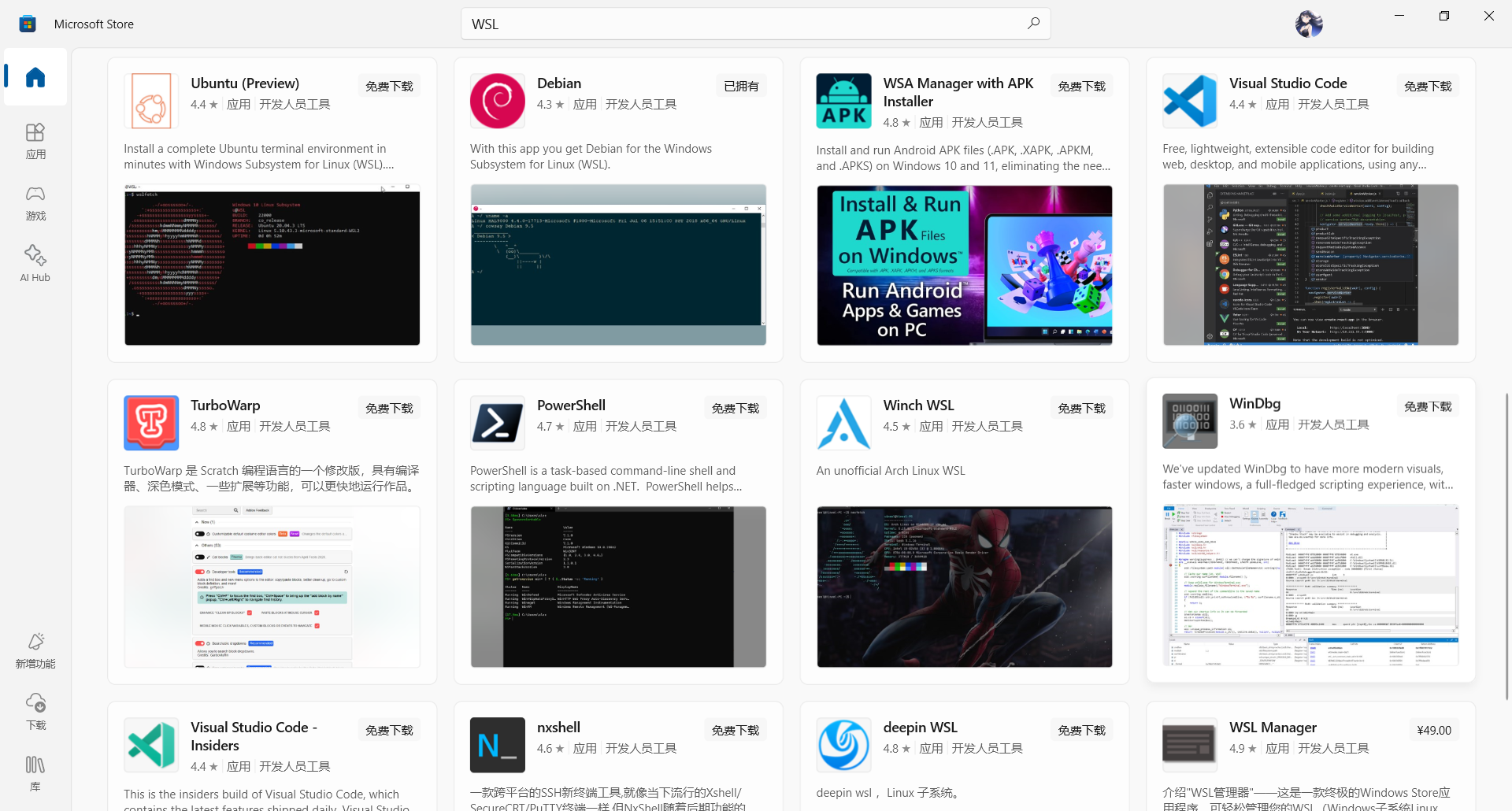Screen dimensions: 1512x811
Task: Click the WinDbg app icon
Action: coord(1190,421)
